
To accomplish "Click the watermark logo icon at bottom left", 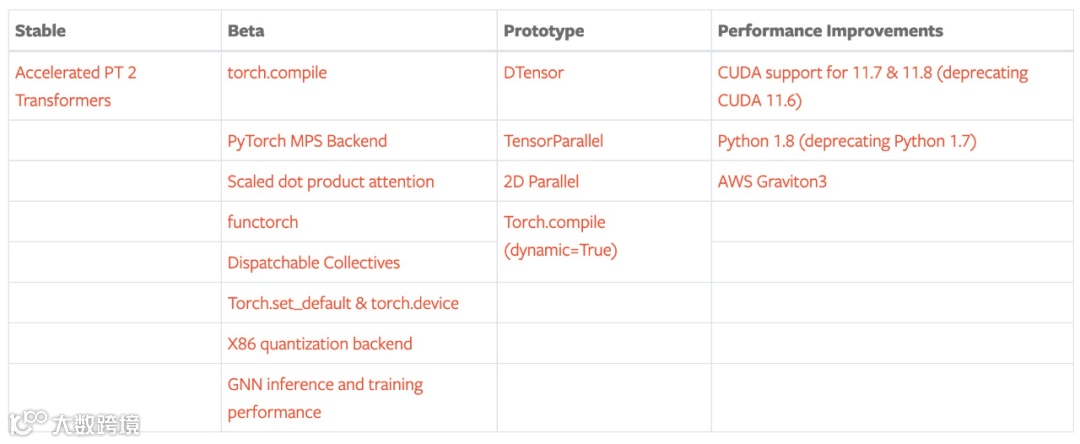I will 34,422.
